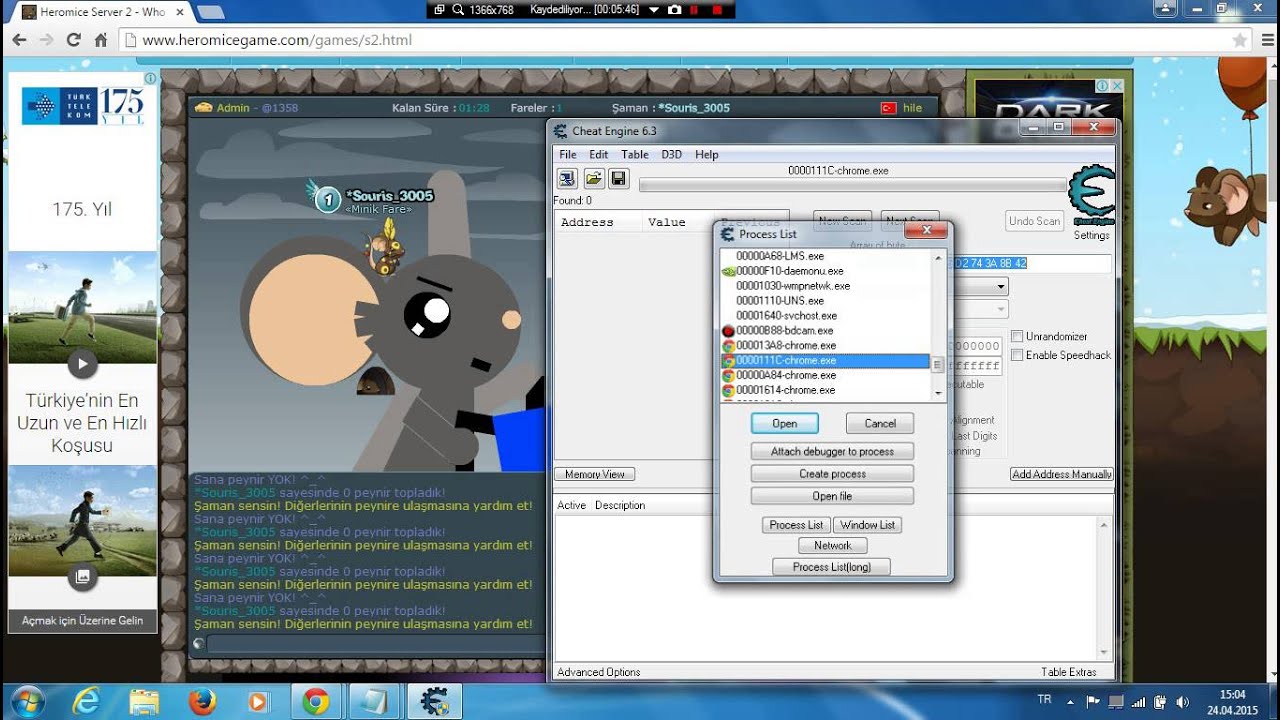
Task: Click the scan progress bar in Cheat Engine
Action: point(852,185)
